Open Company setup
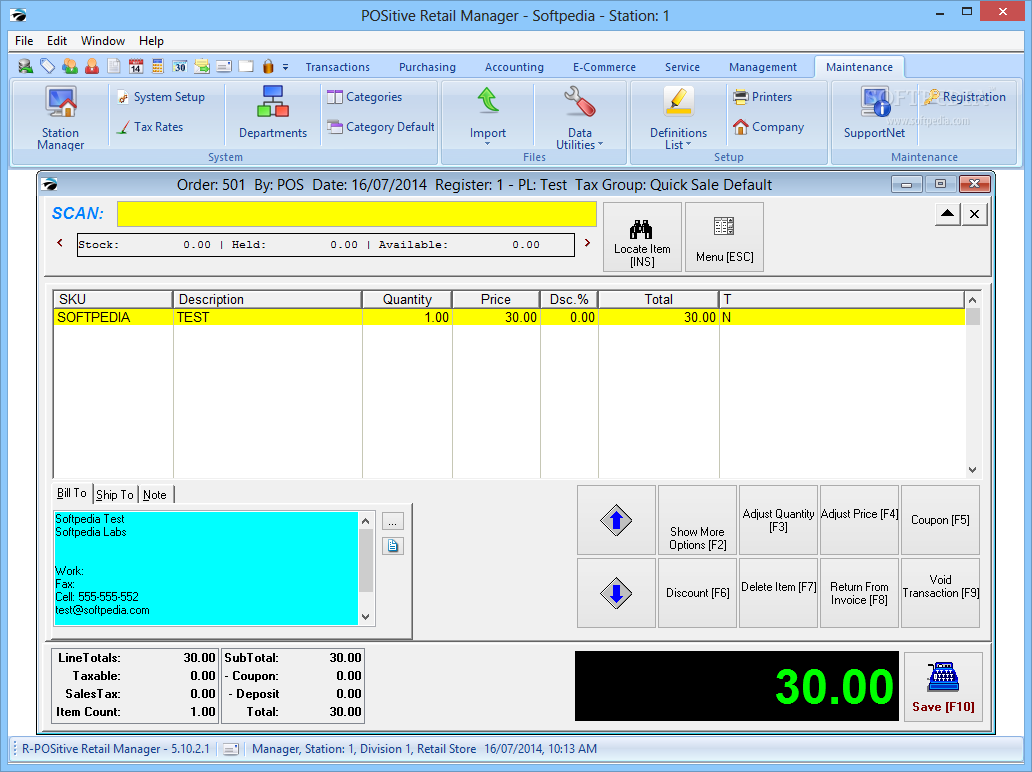Image resolution: width=1032 pixels, height=772 pixels. click(769, 127)
